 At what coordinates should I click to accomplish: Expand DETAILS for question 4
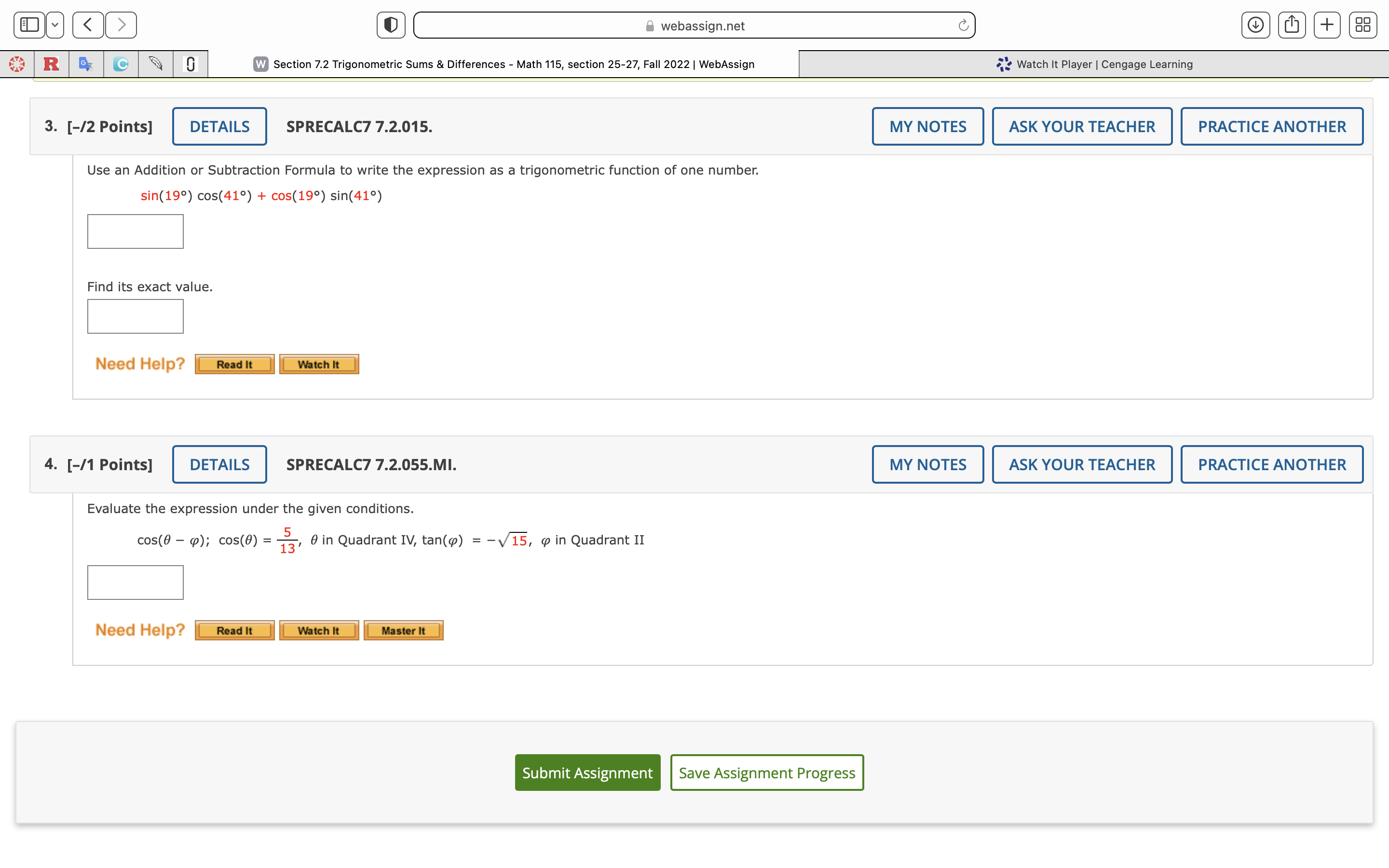click(219, 464)
